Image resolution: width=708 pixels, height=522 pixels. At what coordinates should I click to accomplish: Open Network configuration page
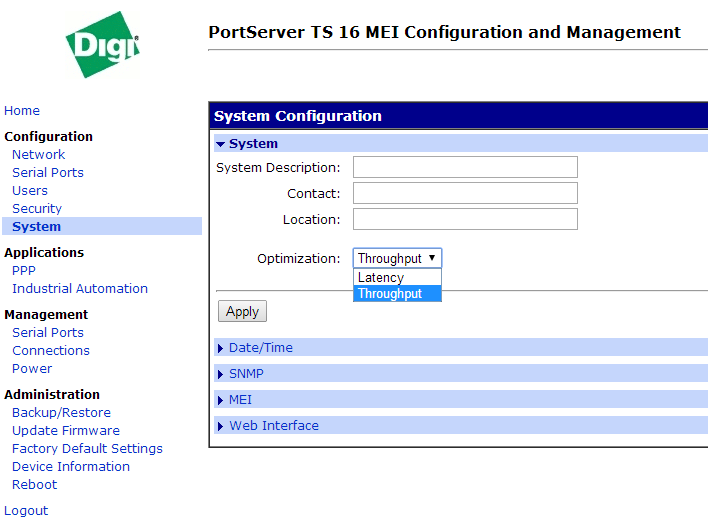pyautogui.click(x=38, y=155)
